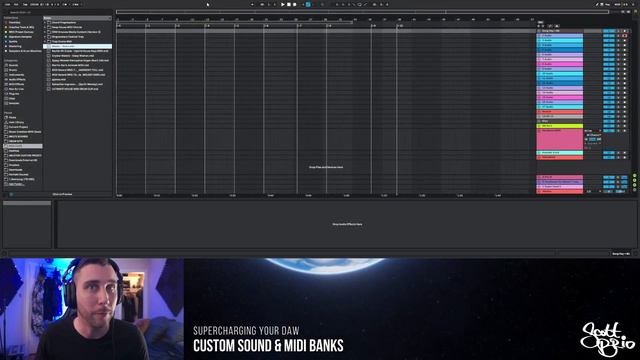Toggle 17 Audio track activator button

coord(609,107)
